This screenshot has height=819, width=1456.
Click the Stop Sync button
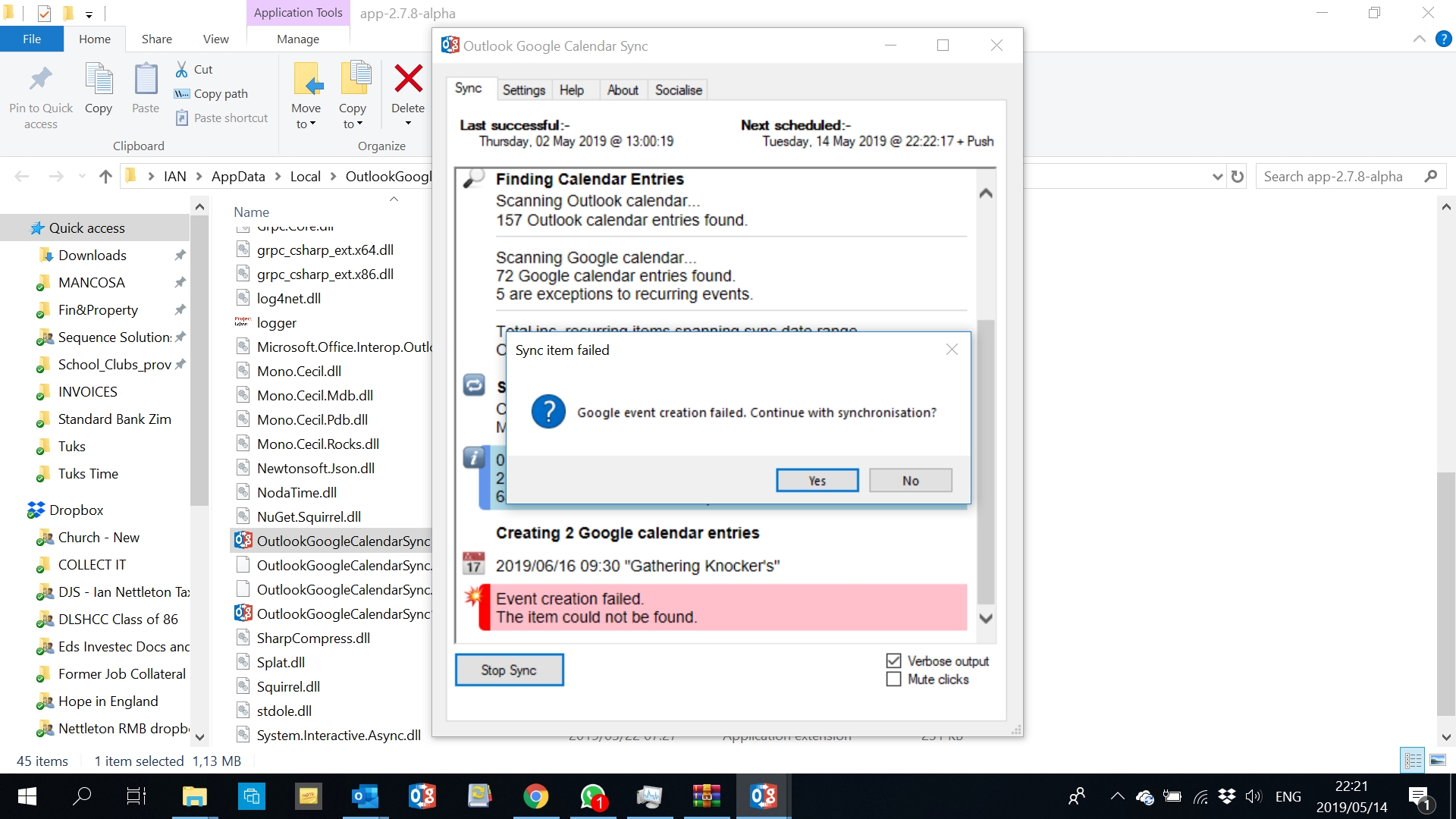(509, 670)
